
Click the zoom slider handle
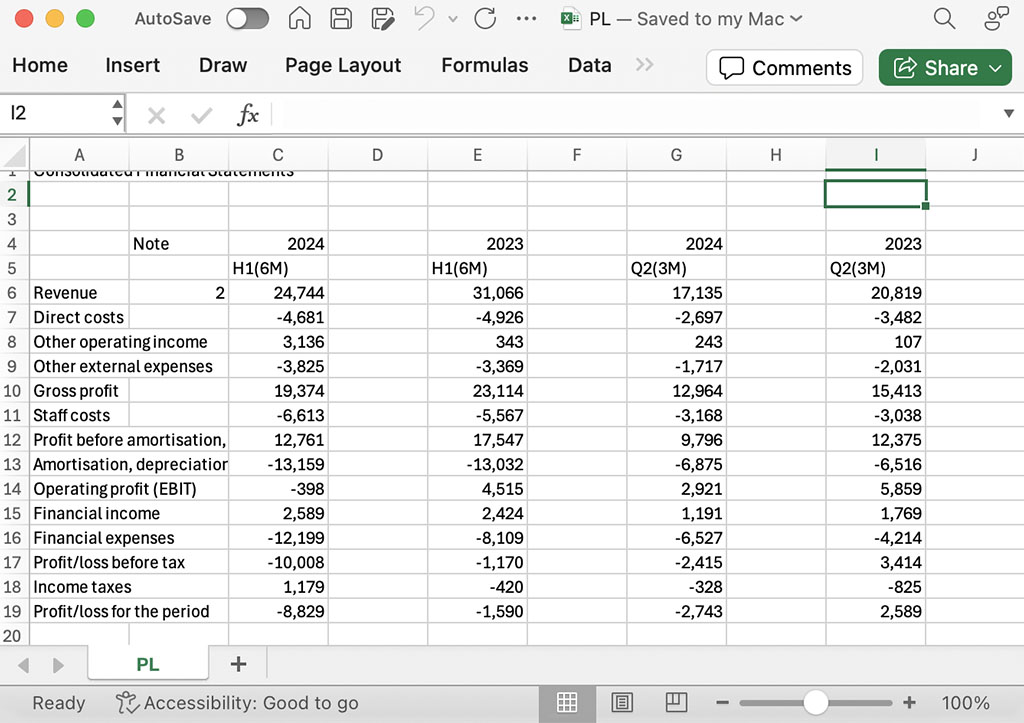(815, 703)
